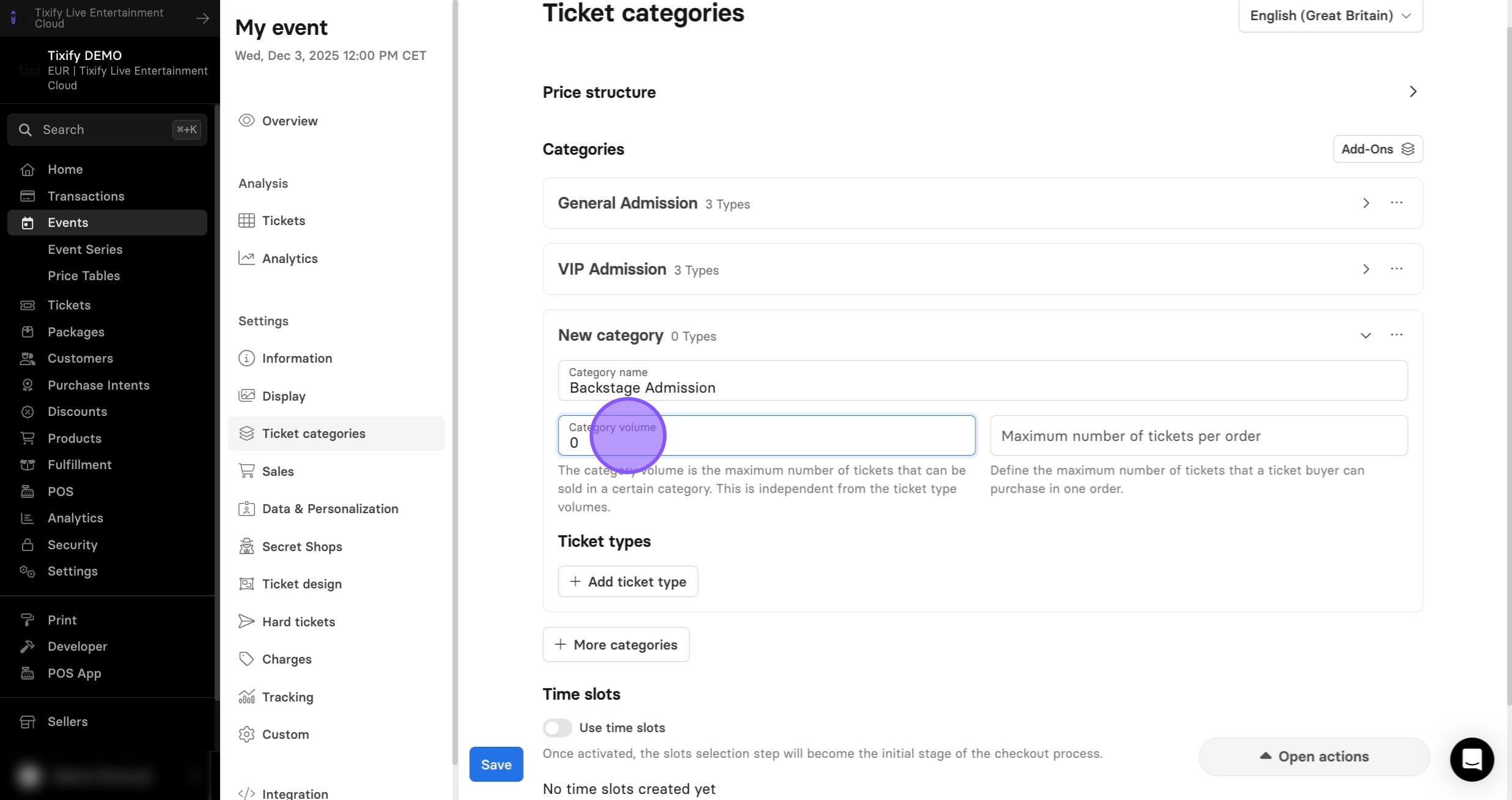Open Price Tables submenu item
1512x800 pixels.
(84, 276)
